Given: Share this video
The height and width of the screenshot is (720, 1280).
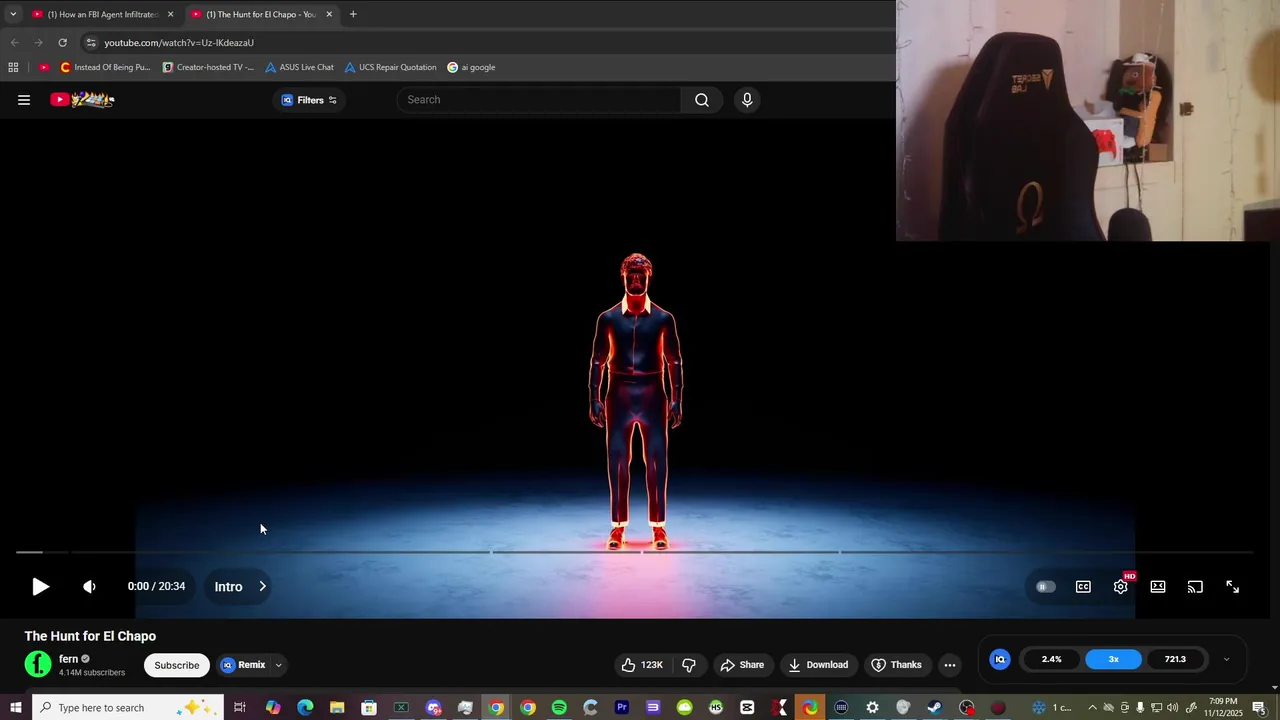Looking at the screenshot, I should [742, 665].
